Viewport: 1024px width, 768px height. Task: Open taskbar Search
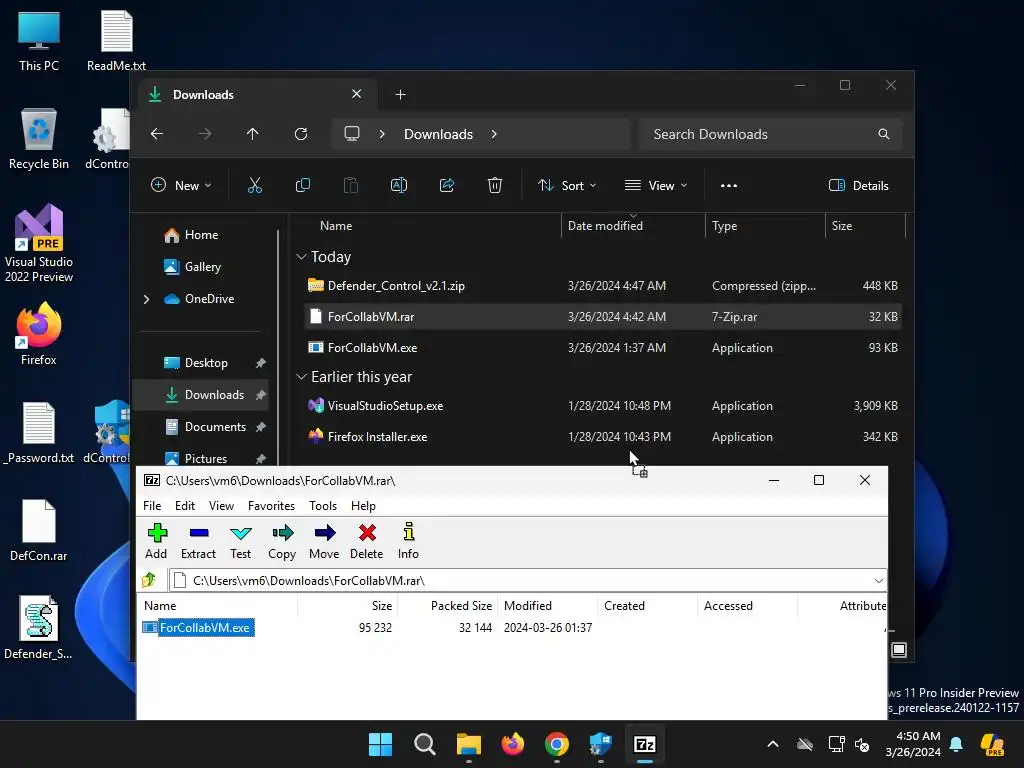pyautogui.click(x=424, y=744)
